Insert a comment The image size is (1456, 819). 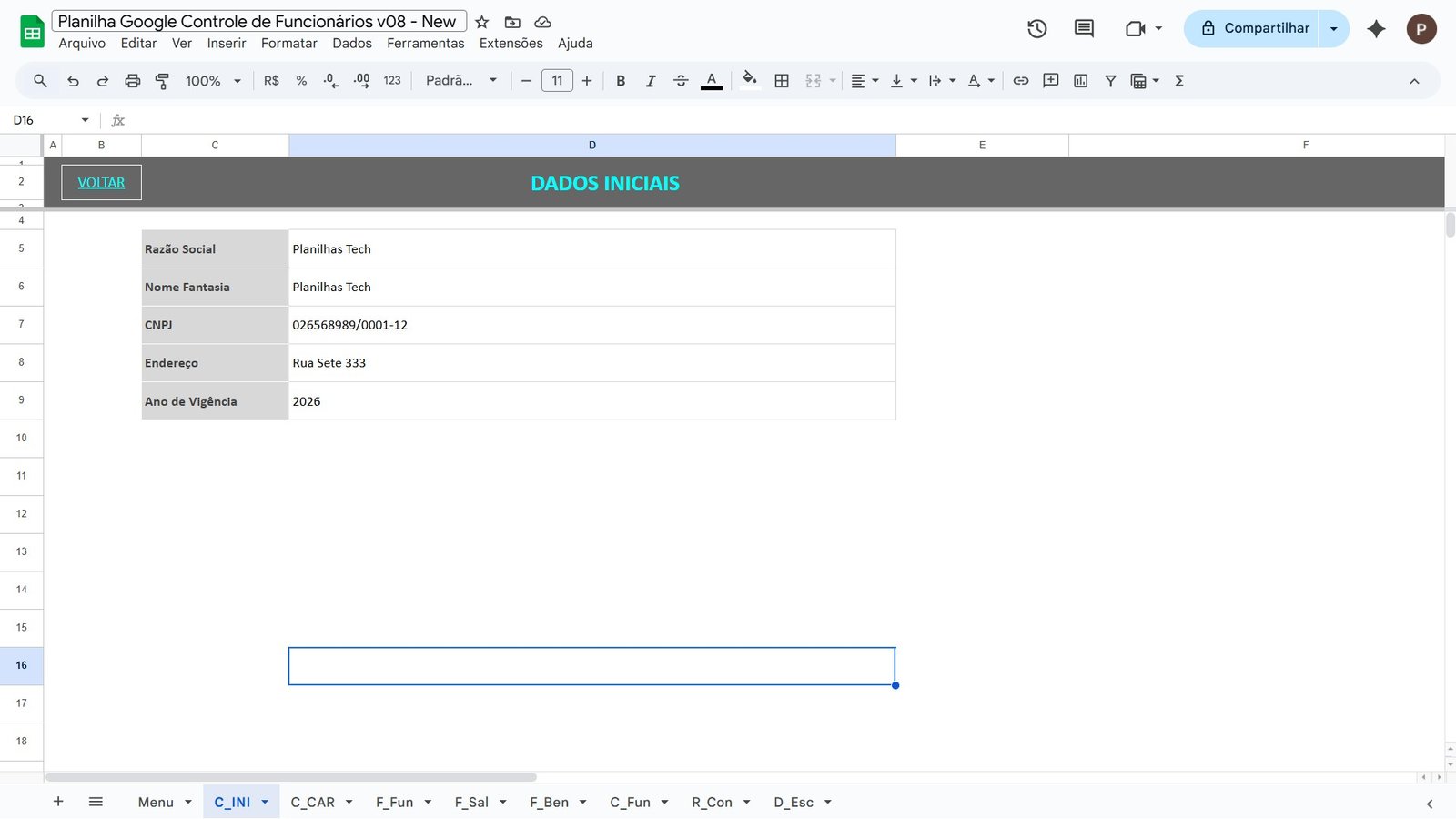point(1050,80)
